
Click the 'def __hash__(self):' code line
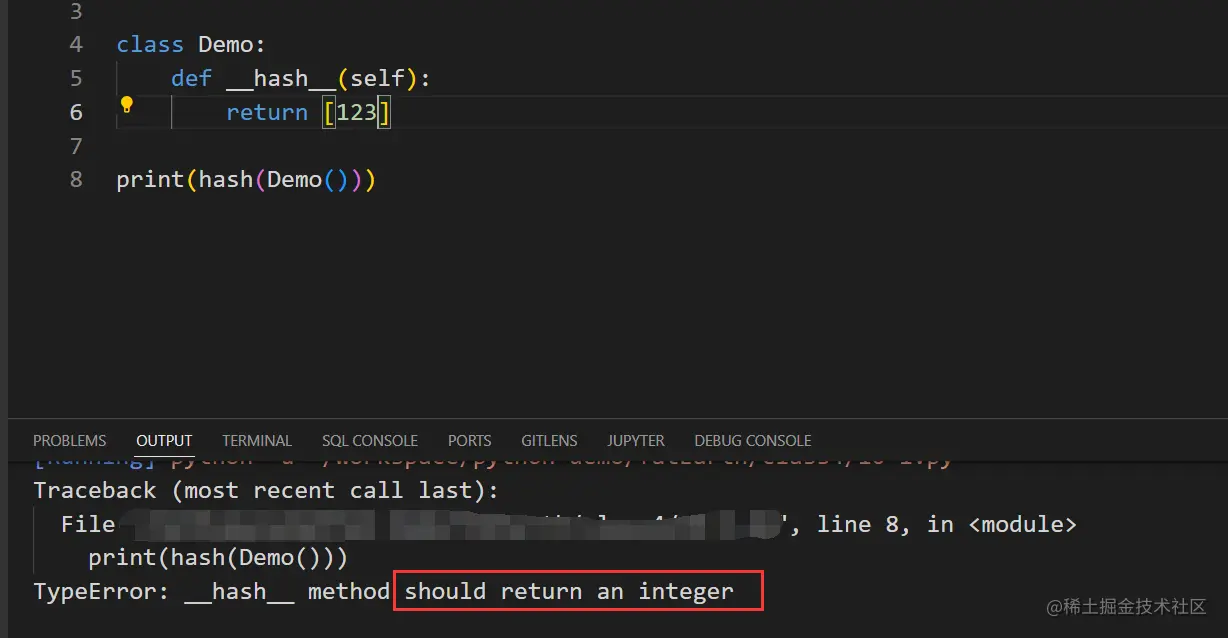click(300, 78)
